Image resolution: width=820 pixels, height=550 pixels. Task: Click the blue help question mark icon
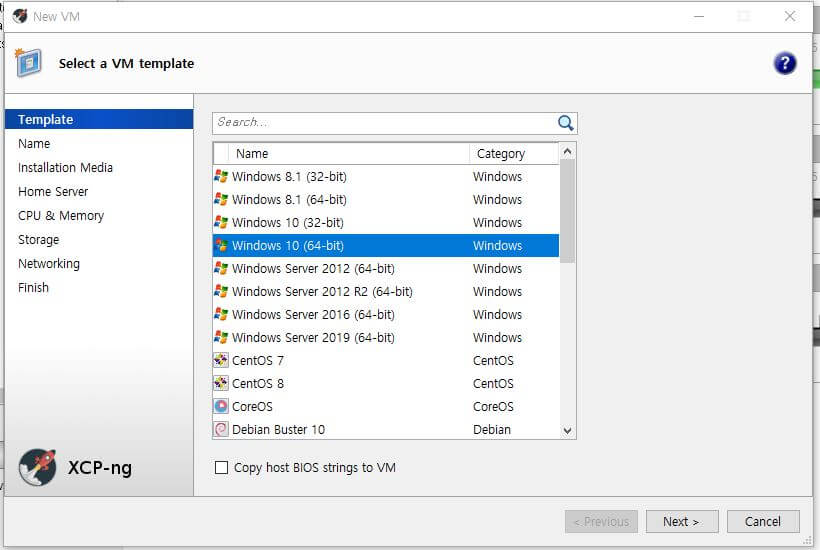[x=784, y=63]
